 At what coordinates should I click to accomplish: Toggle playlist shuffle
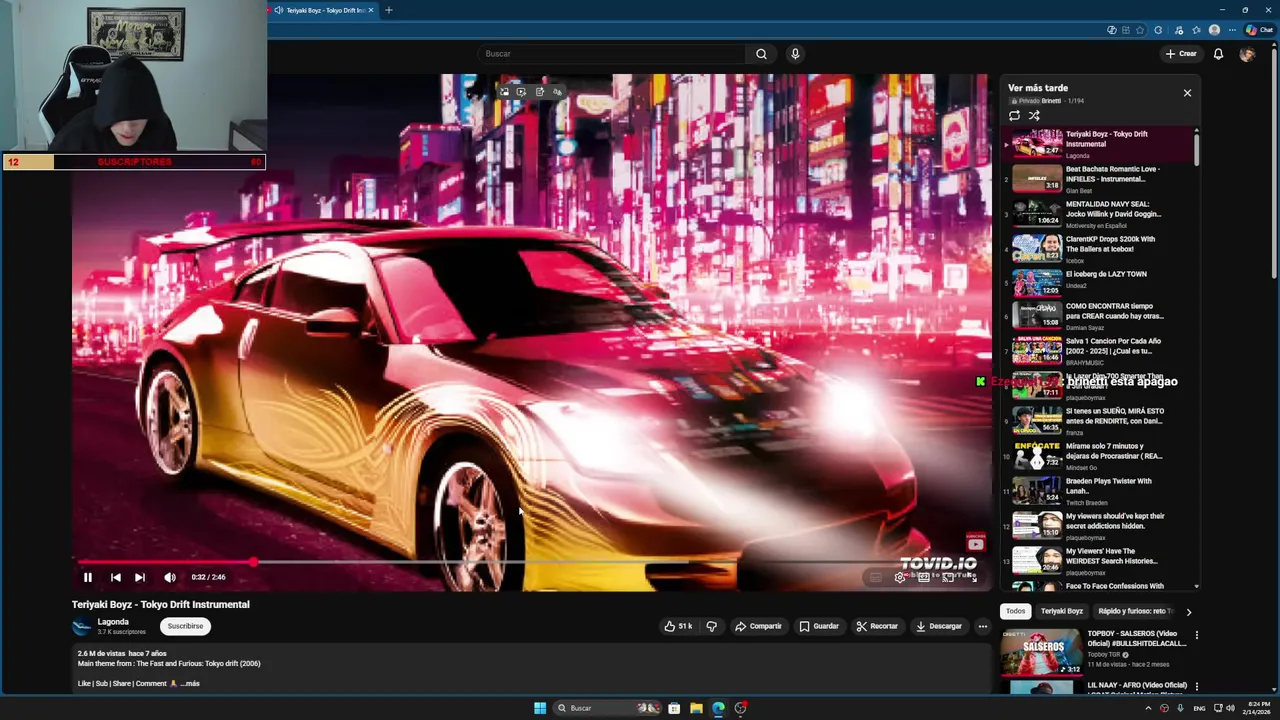(1034, 116)
